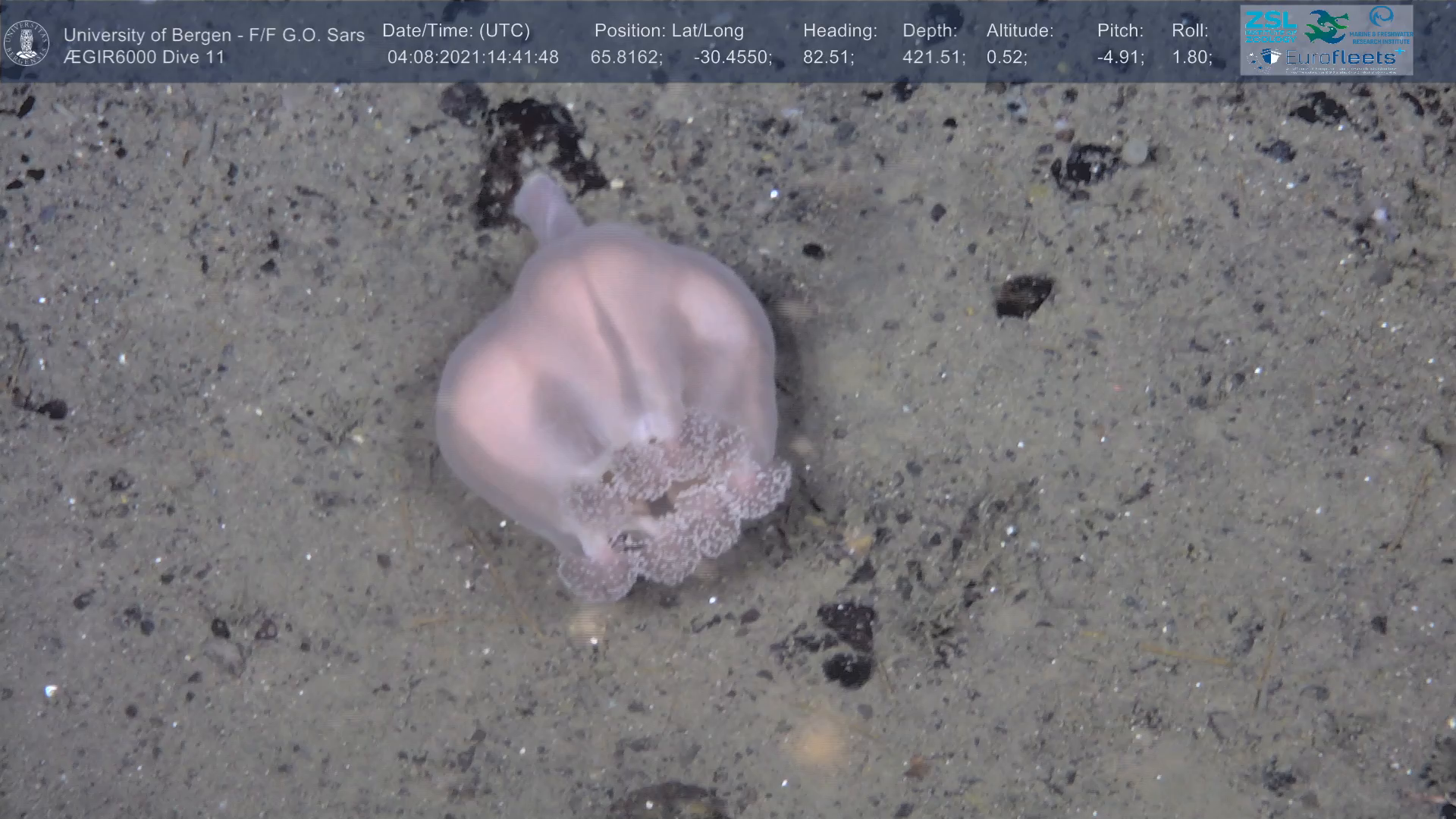Screen dimensions: 1456x819
Task: Click the 'ÆGIR6000 Dive 11' label
Action: click(144, 58)
